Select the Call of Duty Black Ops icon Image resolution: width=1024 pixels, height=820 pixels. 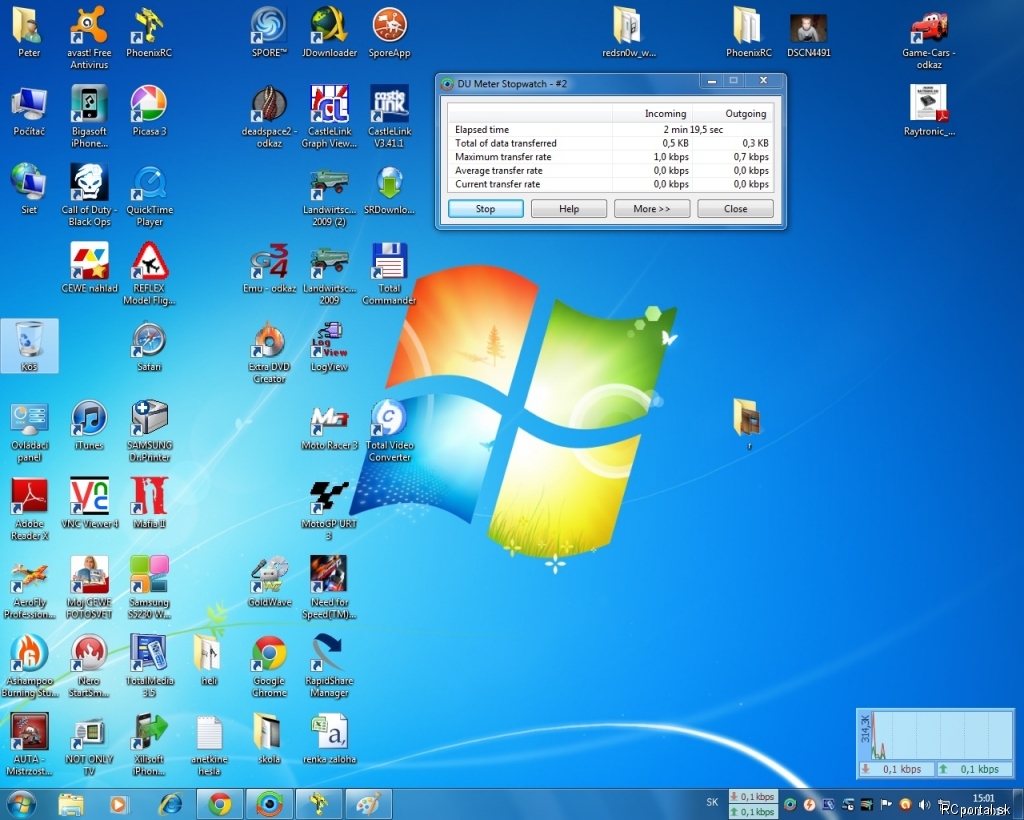pyautogui.click(x=89, y=183)
